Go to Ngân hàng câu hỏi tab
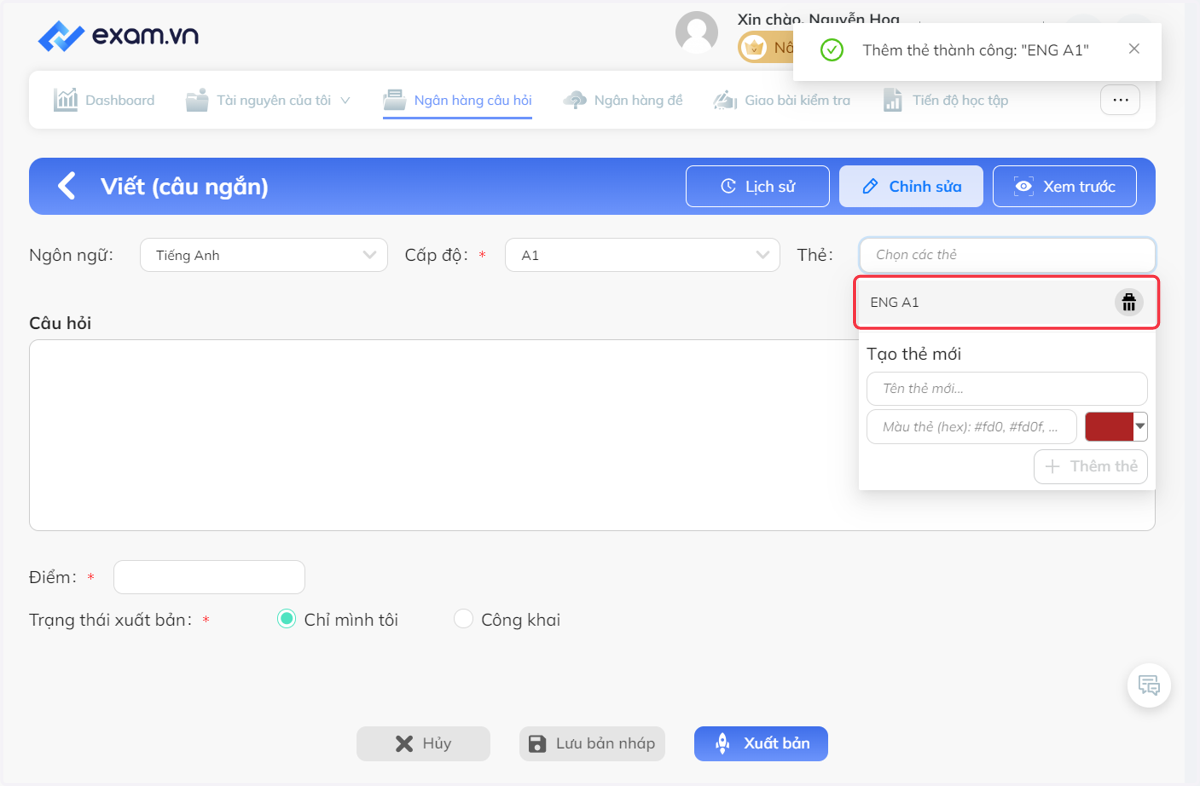This screenshot has height=786, width=1200. [x=458, y=100]
